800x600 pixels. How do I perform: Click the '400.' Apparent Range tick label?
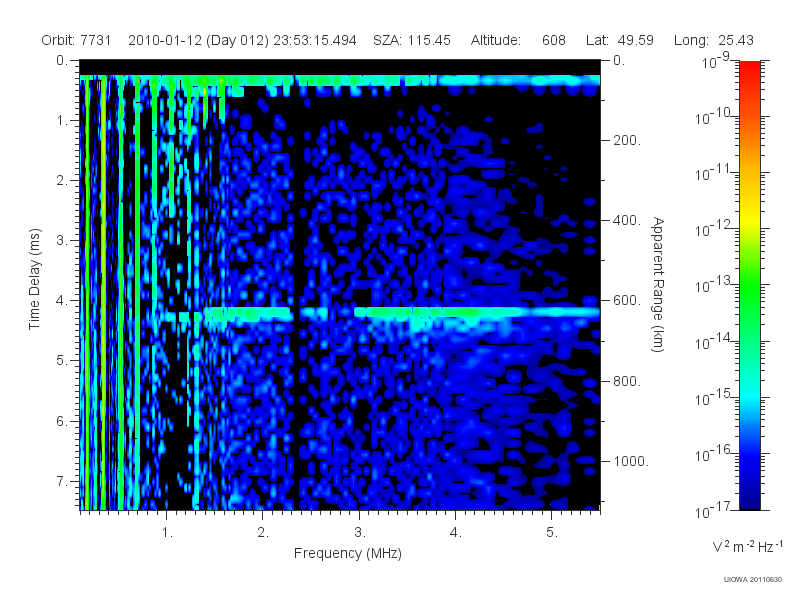(627, 220)
